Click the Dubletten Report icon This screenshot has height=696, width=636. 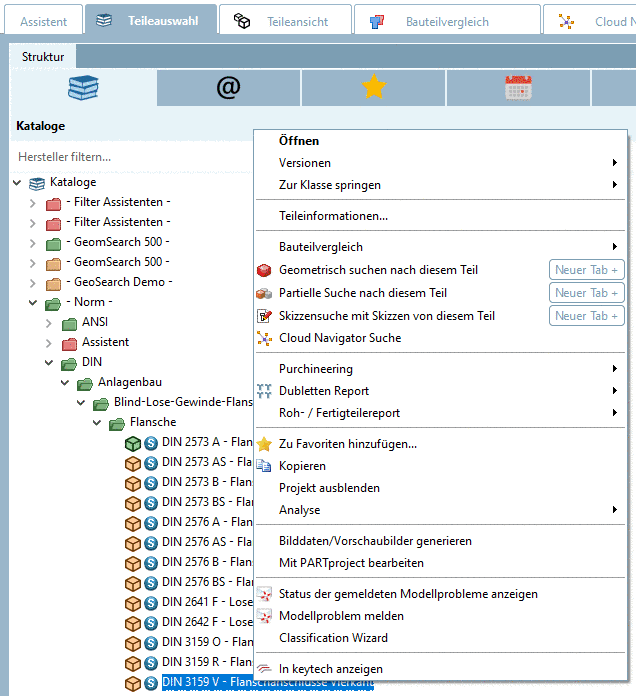[264, 391]
